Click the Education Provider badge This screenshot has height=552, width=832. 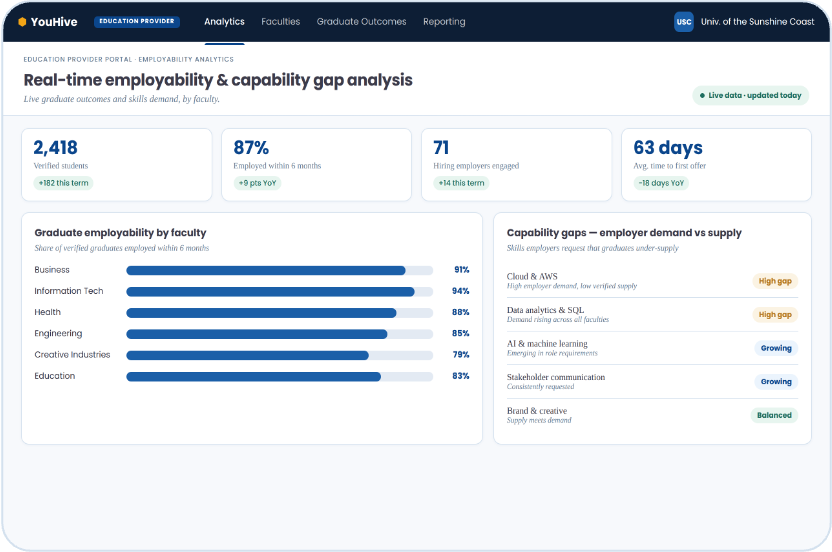click(x=137, y=21)
